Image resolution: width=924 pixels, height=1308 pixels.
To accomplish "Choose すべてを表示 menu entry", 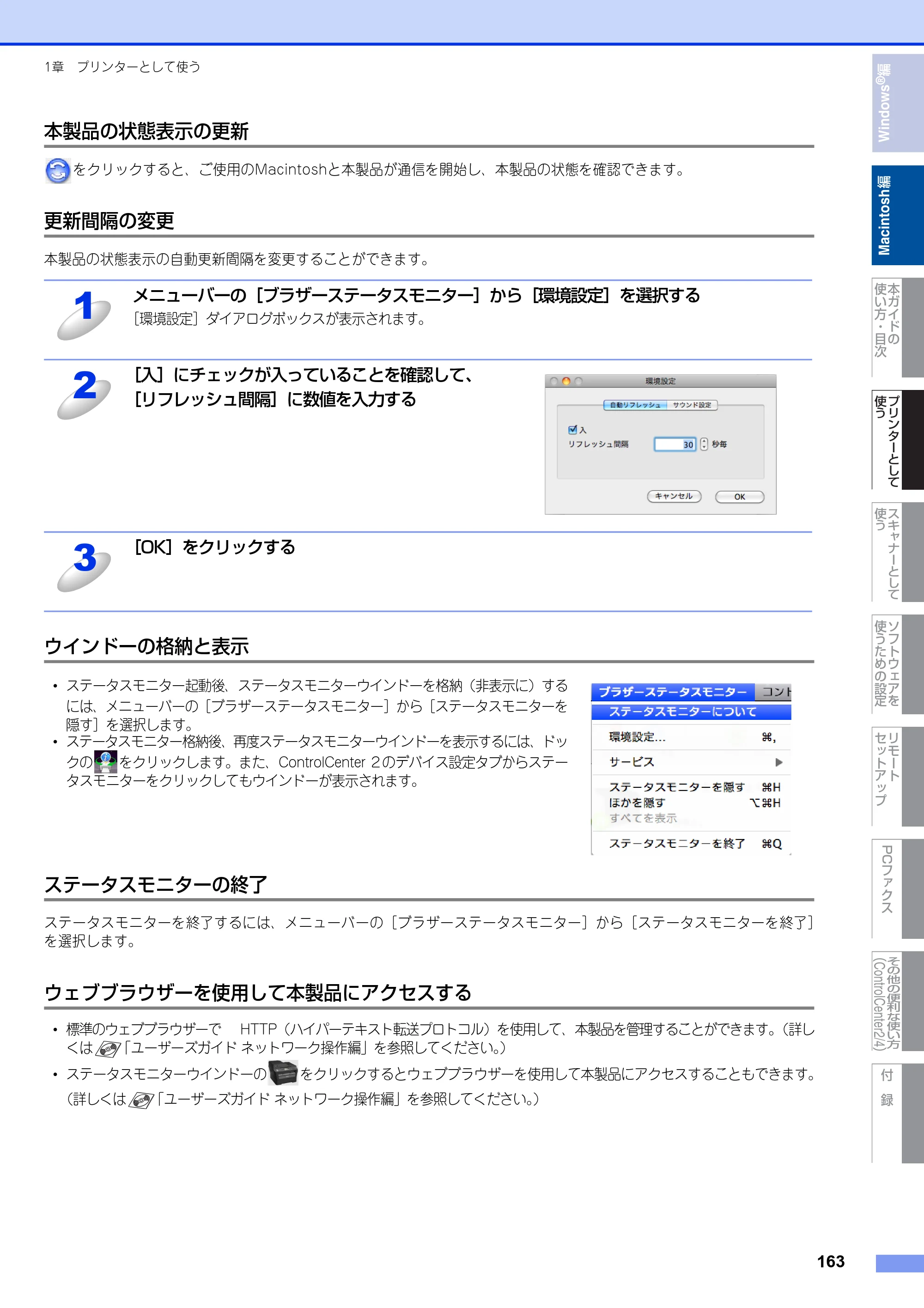I will 691,818.
